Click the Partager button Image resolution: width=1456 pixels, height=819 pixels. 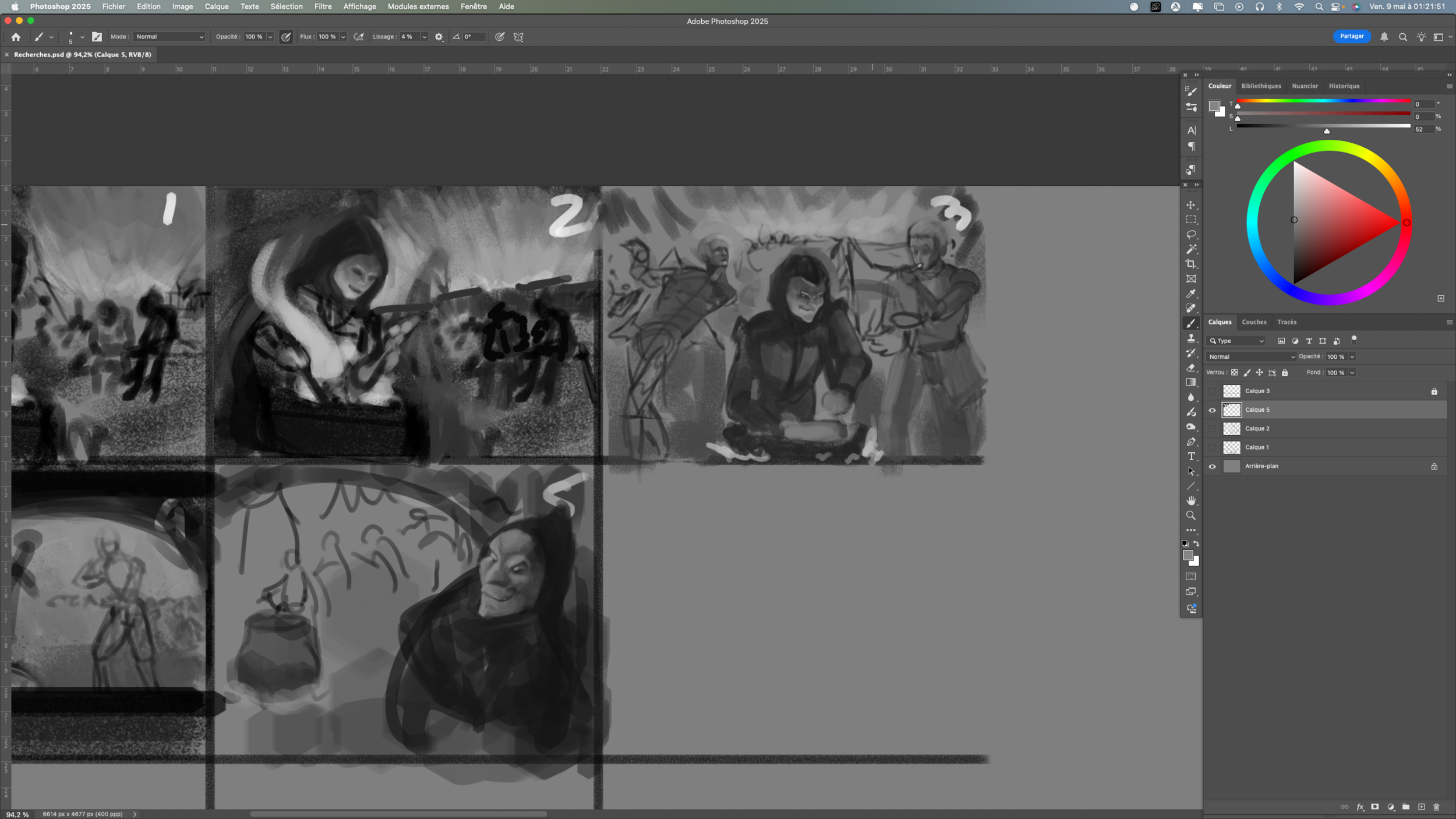(1351, 36)
